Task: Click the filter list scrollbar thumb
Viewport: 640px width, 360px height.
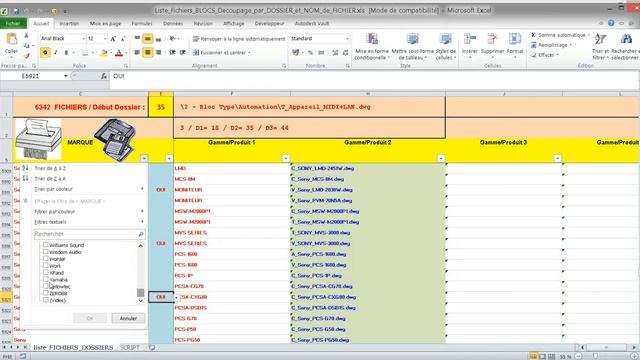Action: coord(140,293)
